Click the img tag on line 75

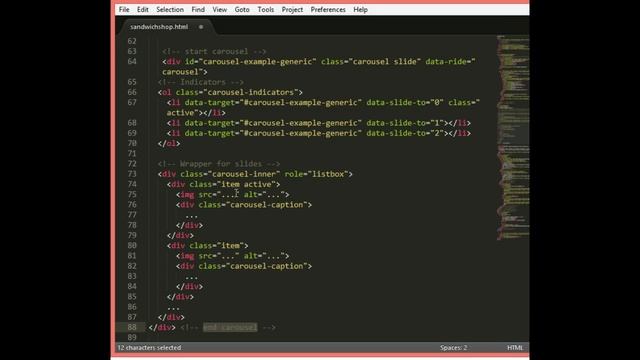point(233,194)
